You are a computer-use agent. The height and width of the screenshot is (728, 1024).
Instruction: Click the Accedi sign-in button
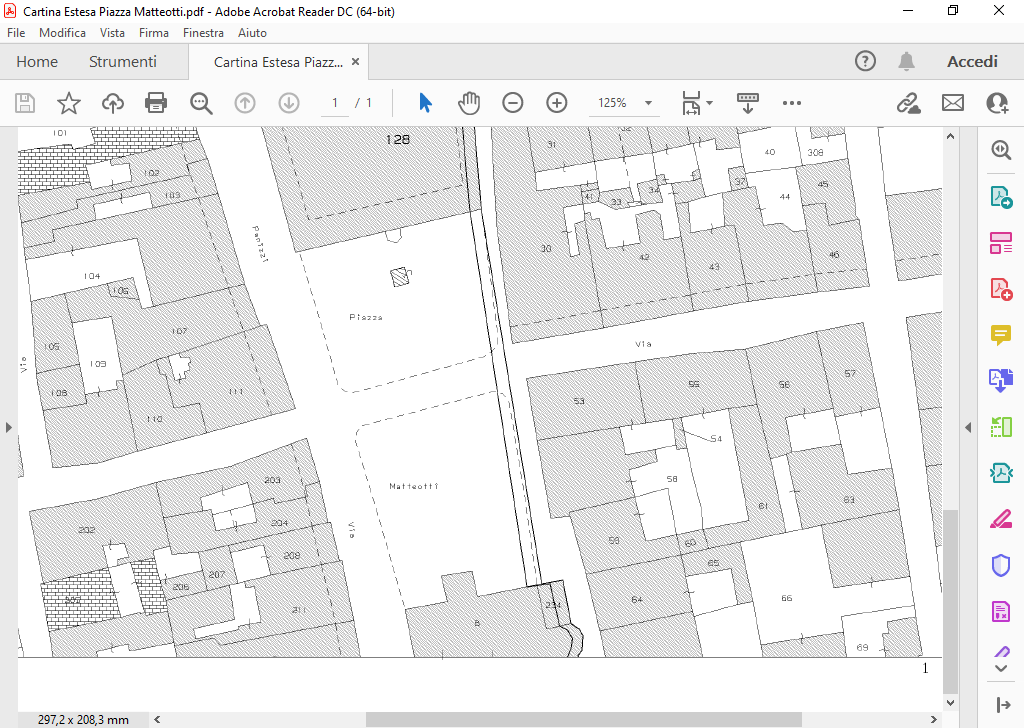(972, 62)
